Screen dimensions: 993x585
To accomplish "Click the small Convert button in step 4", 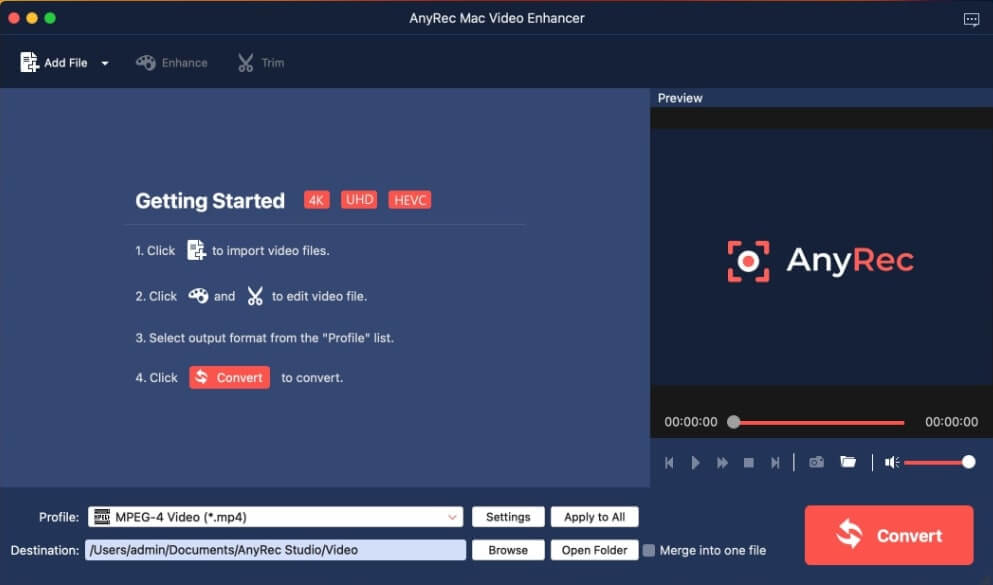I will [229, 377].
